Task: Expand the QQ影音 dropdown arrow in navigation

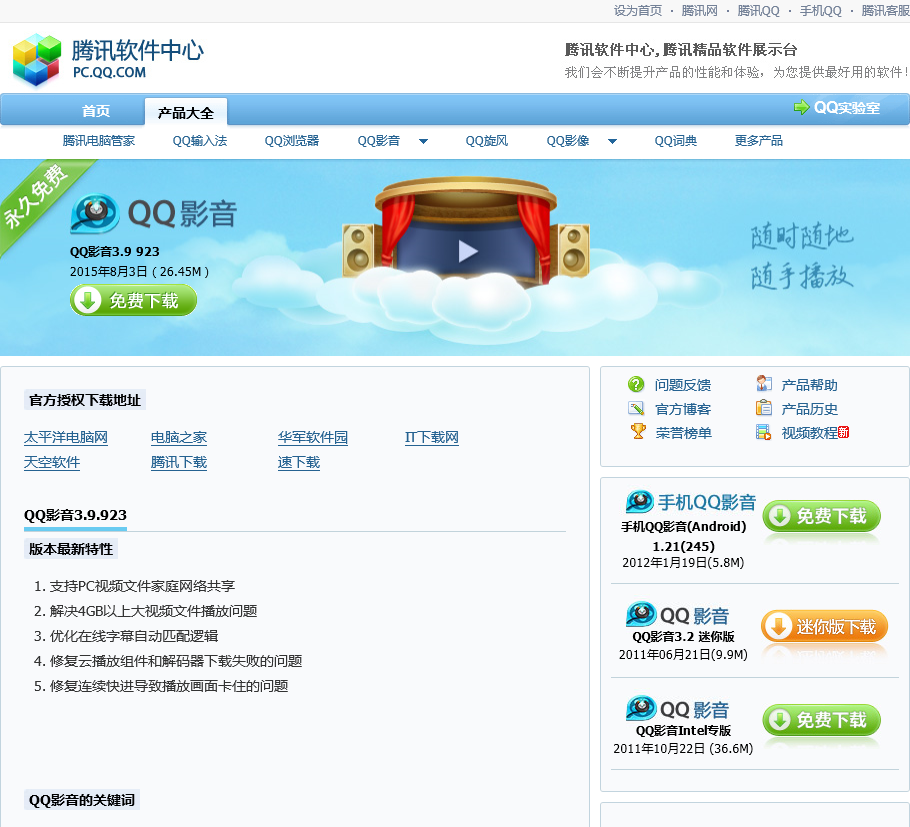Action: (423, 141)
